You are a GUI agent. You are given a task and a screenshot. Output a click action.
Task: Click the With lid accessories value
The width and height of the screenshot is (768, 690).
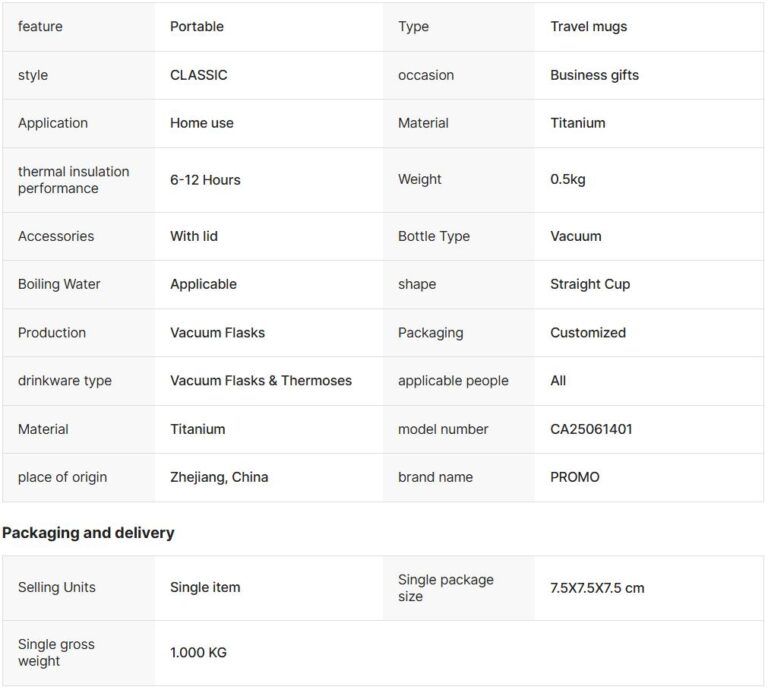[193, 236]
